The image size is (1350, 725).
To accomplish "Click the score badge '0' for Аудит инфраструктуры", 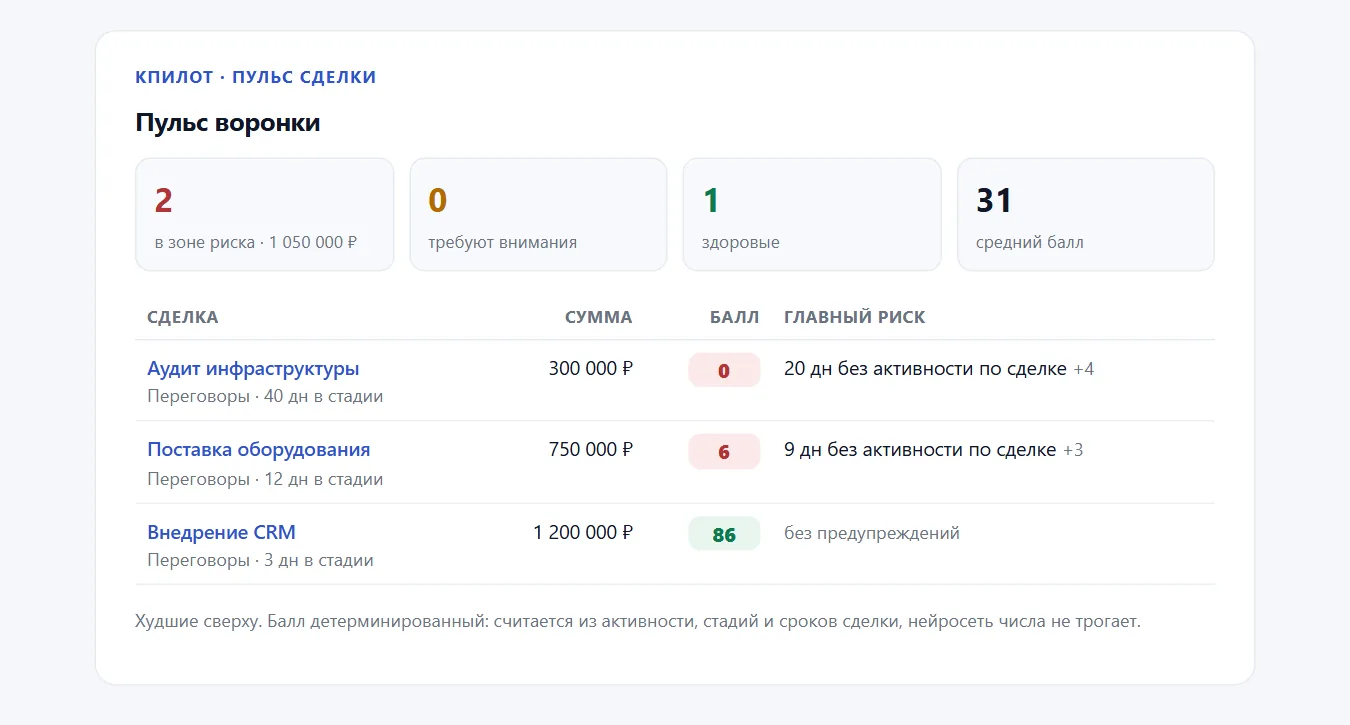I will (x=724, y=370).
